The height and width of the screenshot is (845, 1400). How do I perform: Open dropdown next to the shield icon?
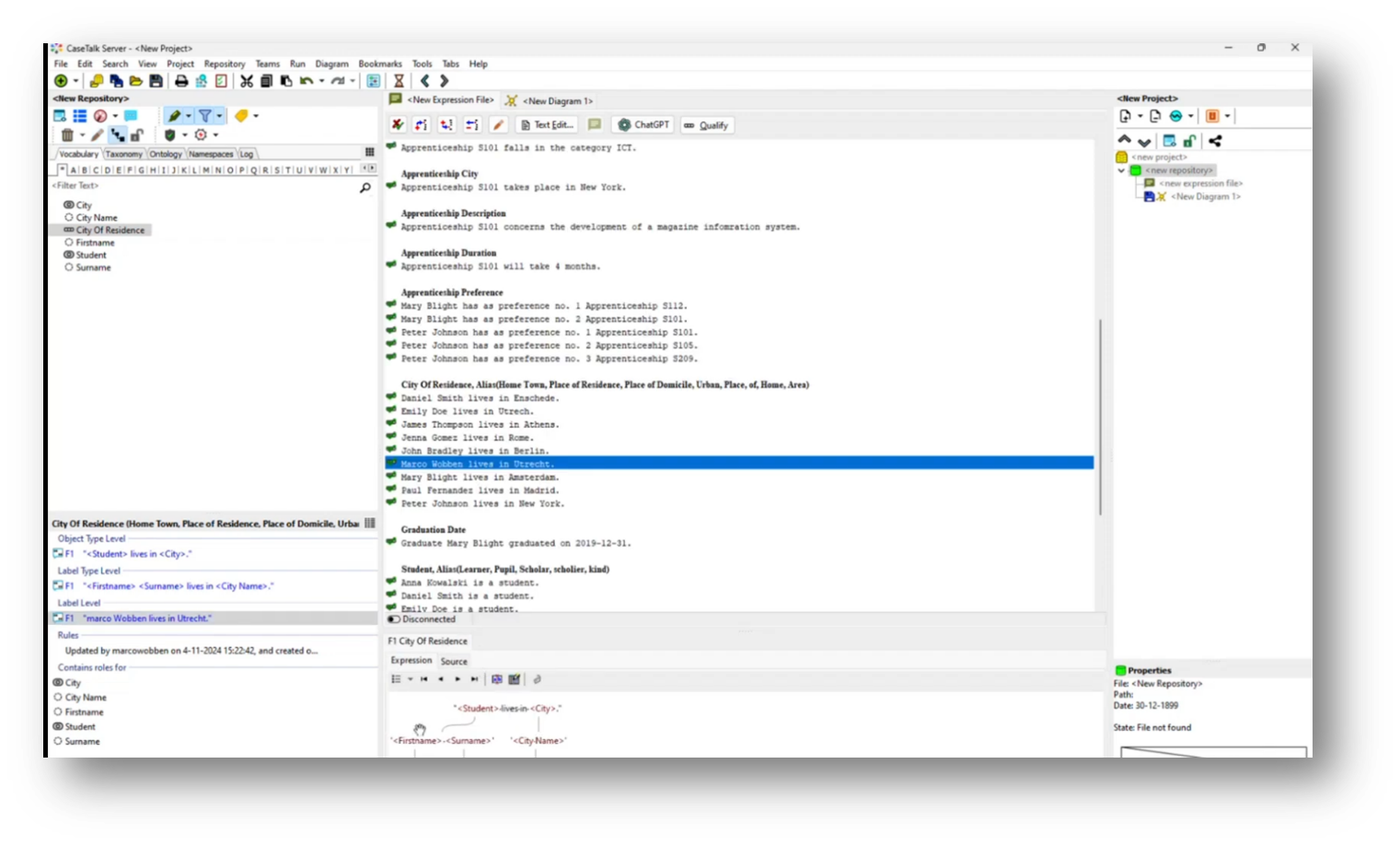coord(184,135)
